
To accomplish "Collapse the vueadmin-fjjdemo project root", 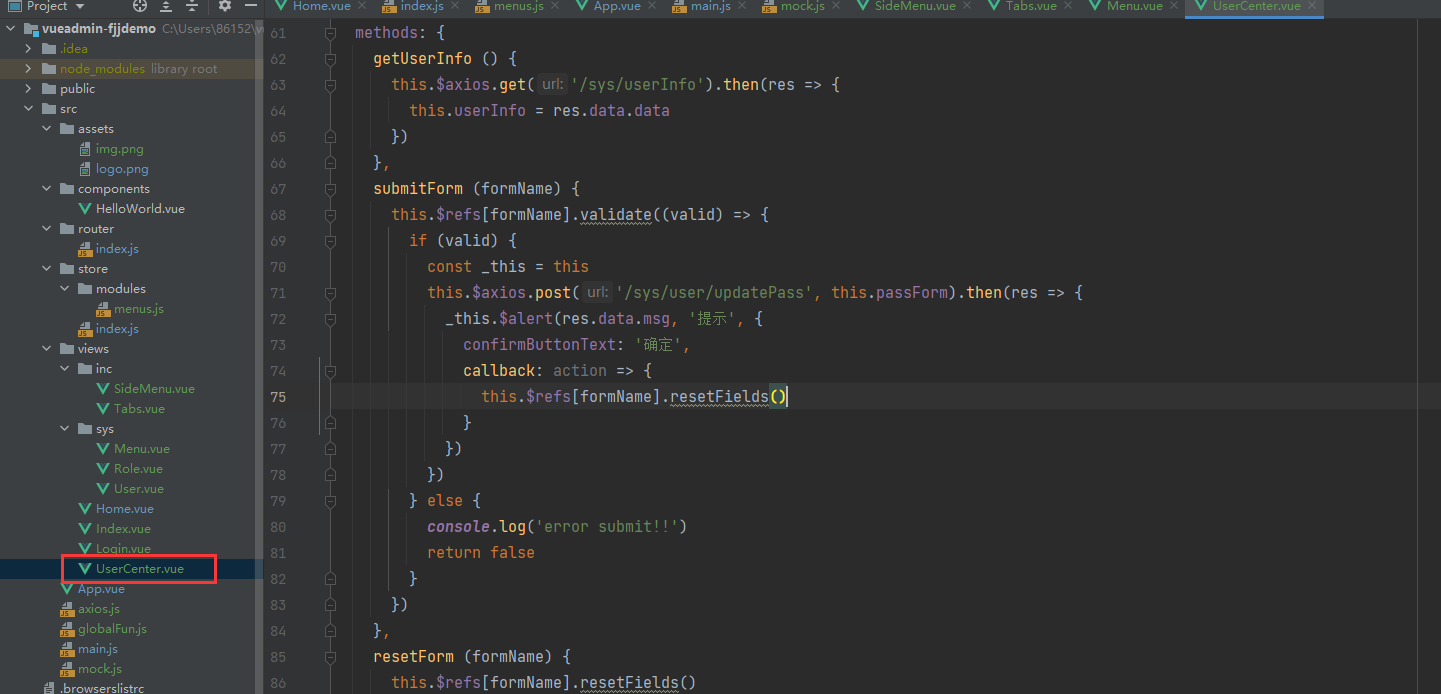I will 11,29.
